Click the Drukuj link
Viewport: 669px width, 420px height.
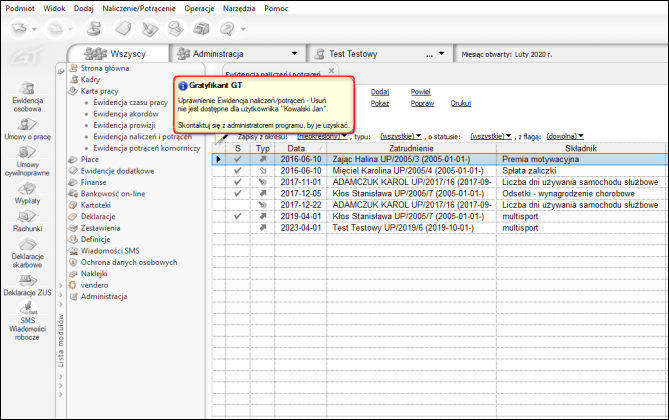coord(461,103)
